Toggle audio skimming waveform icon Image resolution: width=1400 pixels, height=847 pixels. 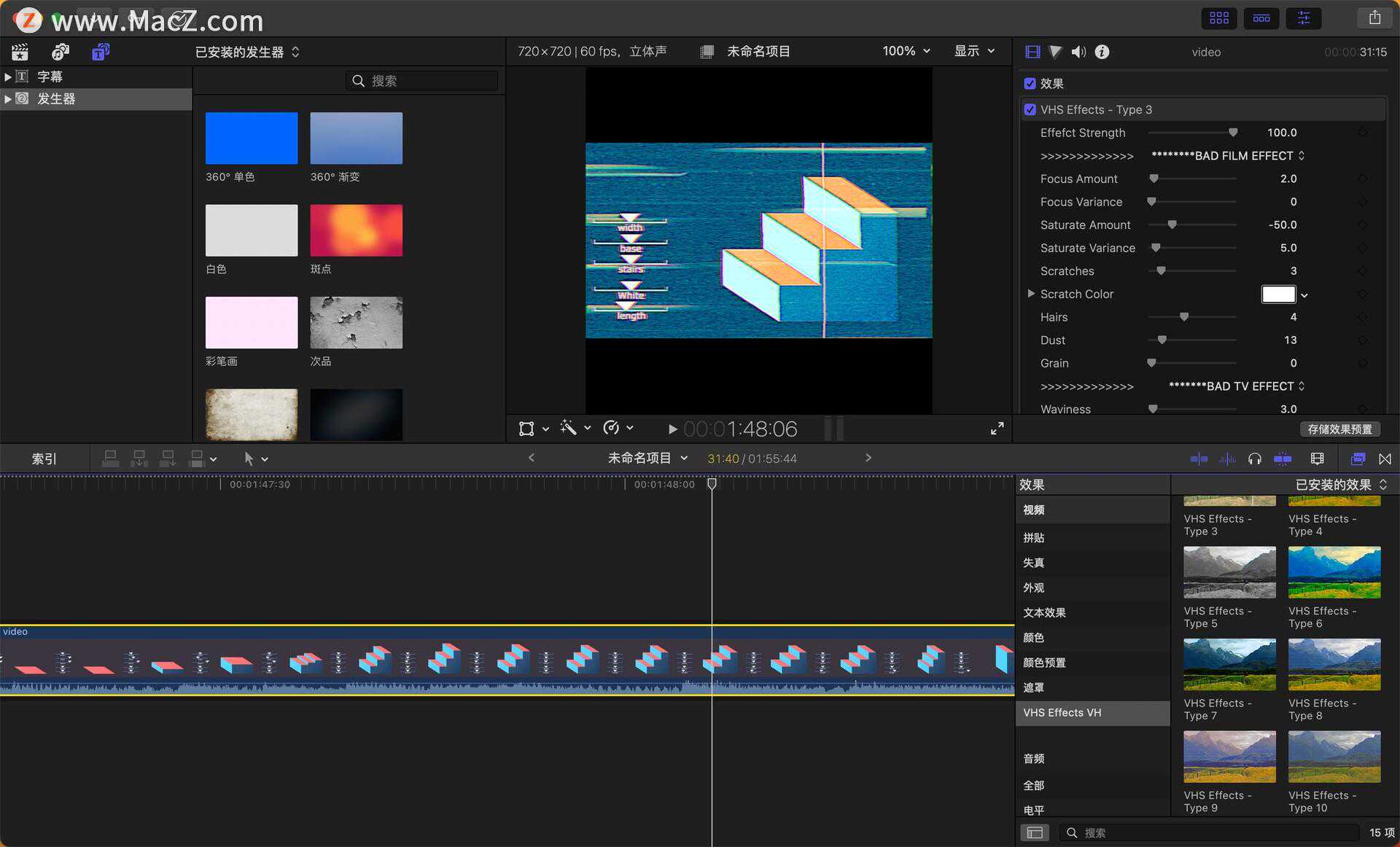pos(1227,458)
